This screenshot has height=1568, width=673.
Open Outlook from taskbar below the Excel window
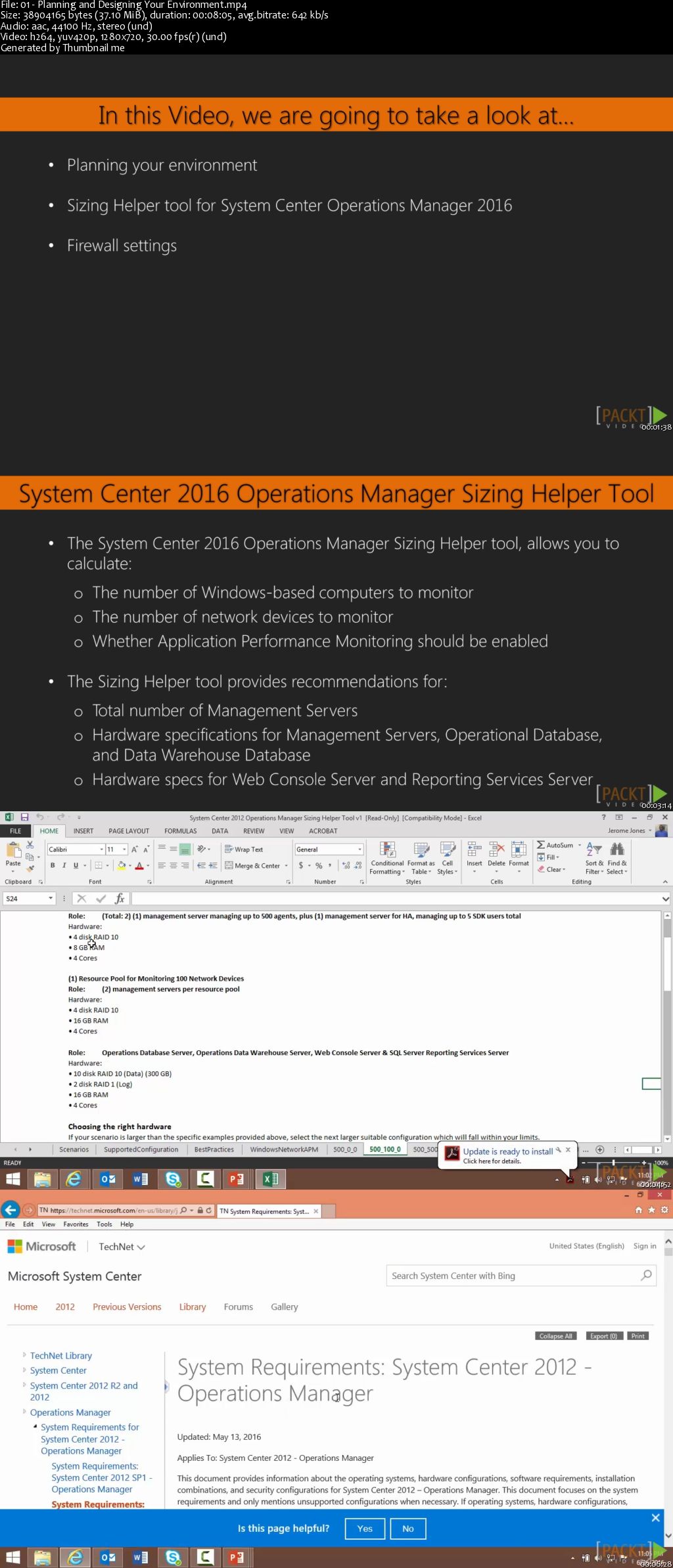pos(108,1179)
